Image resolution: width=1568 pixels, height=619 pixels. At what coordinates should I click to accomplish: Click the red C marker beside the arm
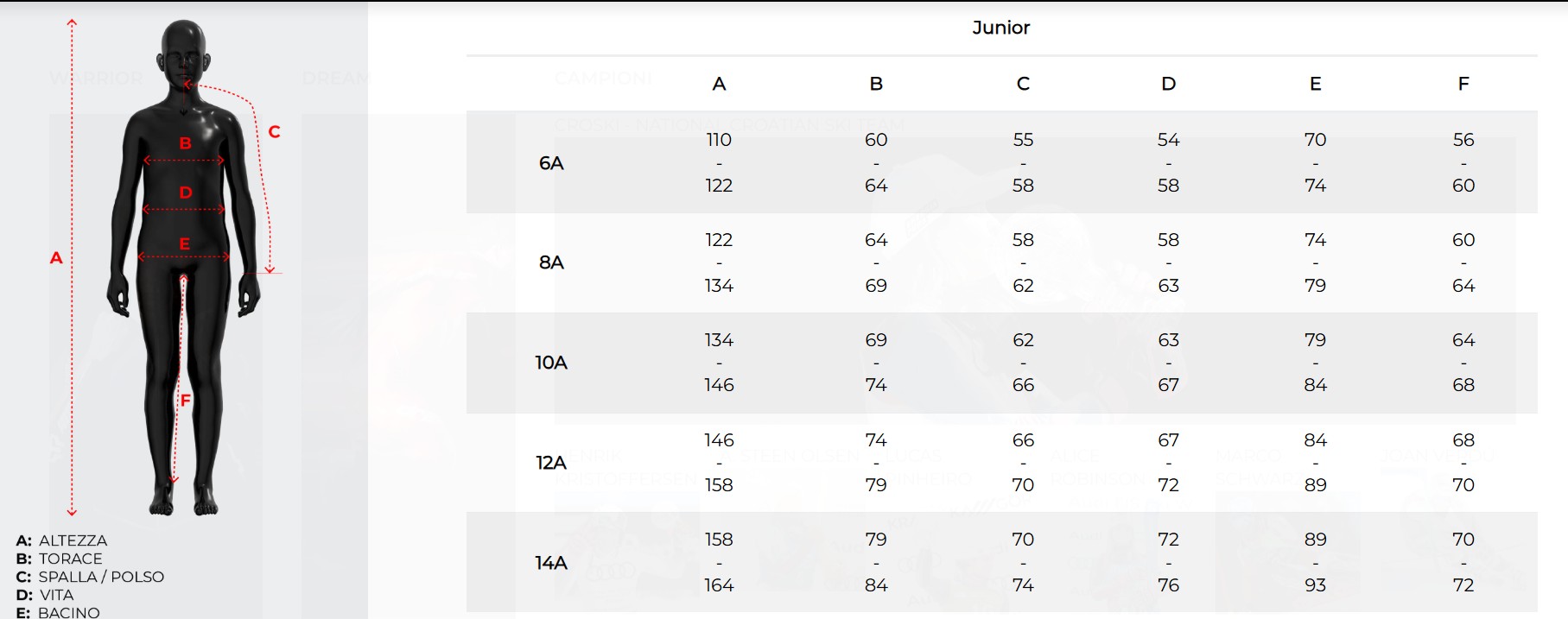pos(274,132)
